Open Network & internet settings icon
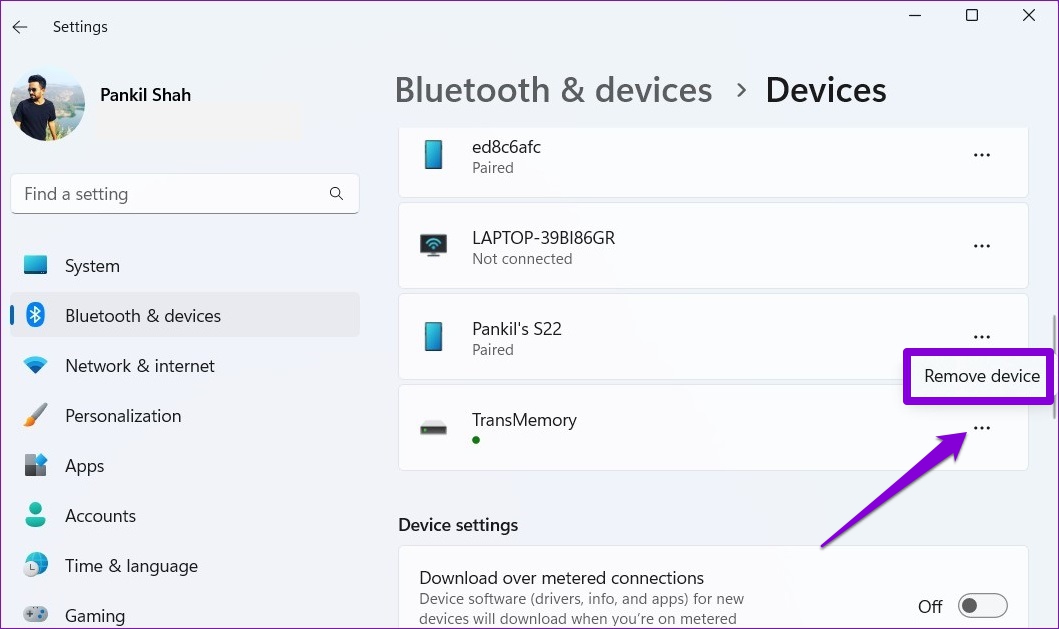 (36, 365)
